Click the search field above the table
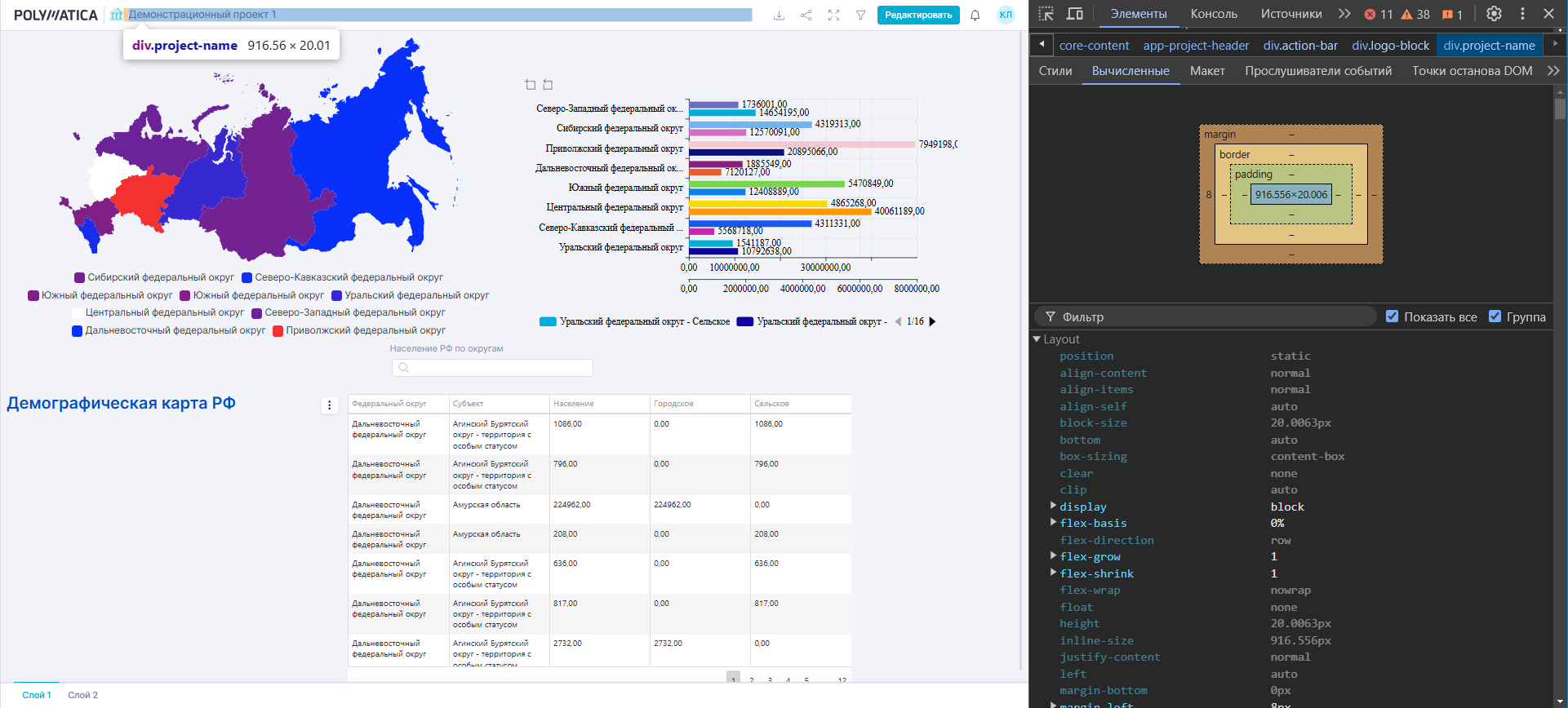This screenshot has width=1568, height=708. [492, 368]
